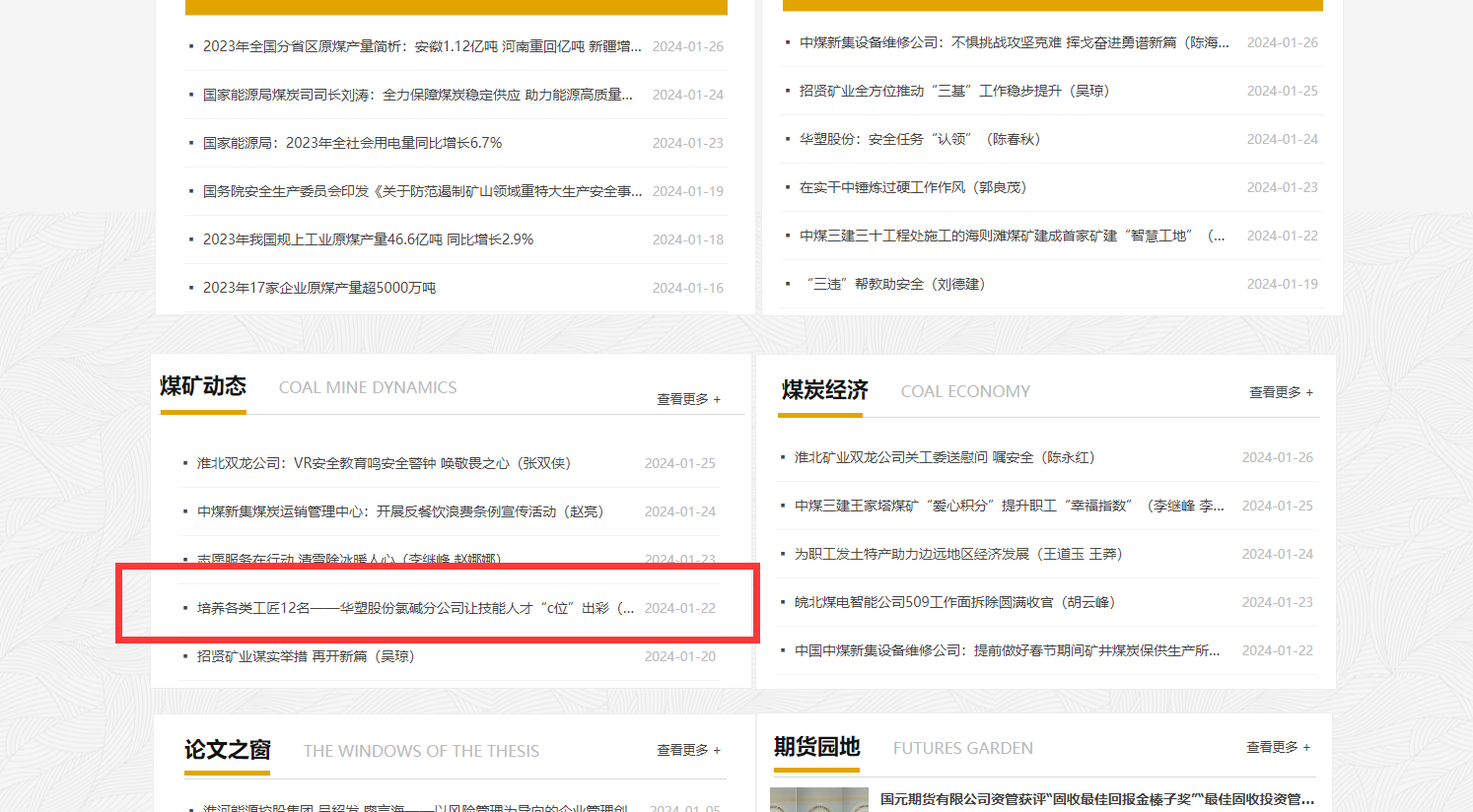The image size is (1473, 812).
Task: Open 查看更多 in the 煤炭经济 section
Action: (x=1280, y=392)
